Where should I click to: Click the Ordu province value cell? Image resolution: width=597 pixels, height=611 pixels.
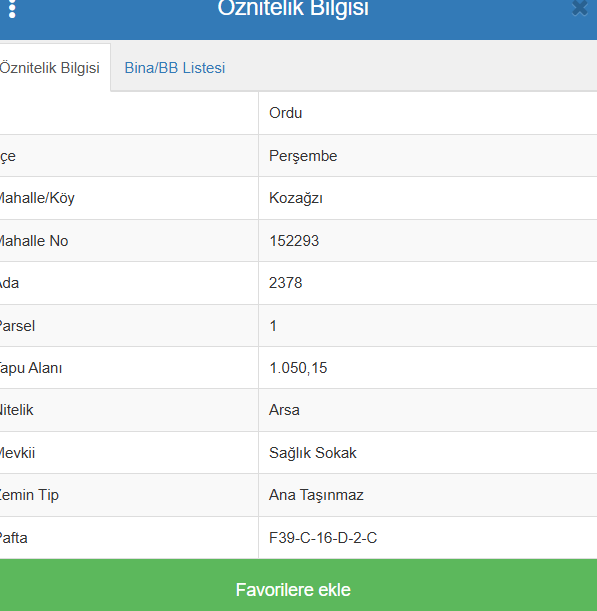click(428, 113)
